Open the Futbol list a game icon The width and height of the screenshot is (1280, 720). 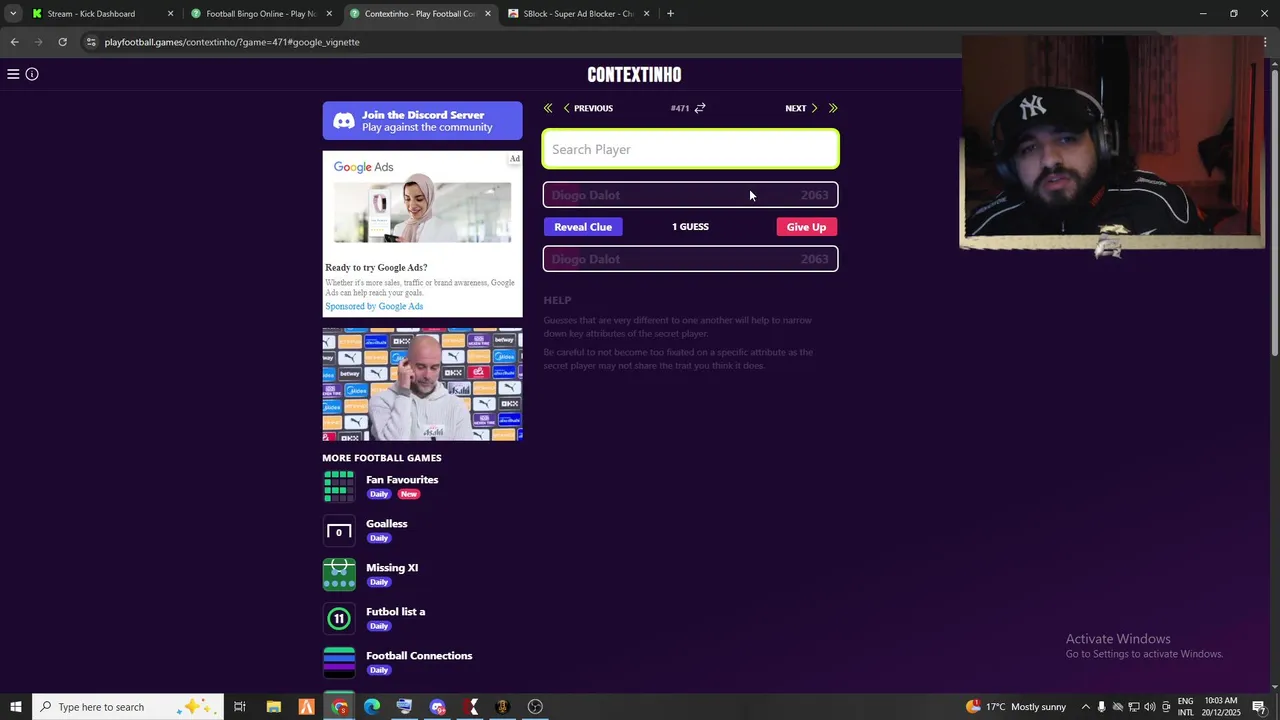pyautogui.click(x=339, y=618)
